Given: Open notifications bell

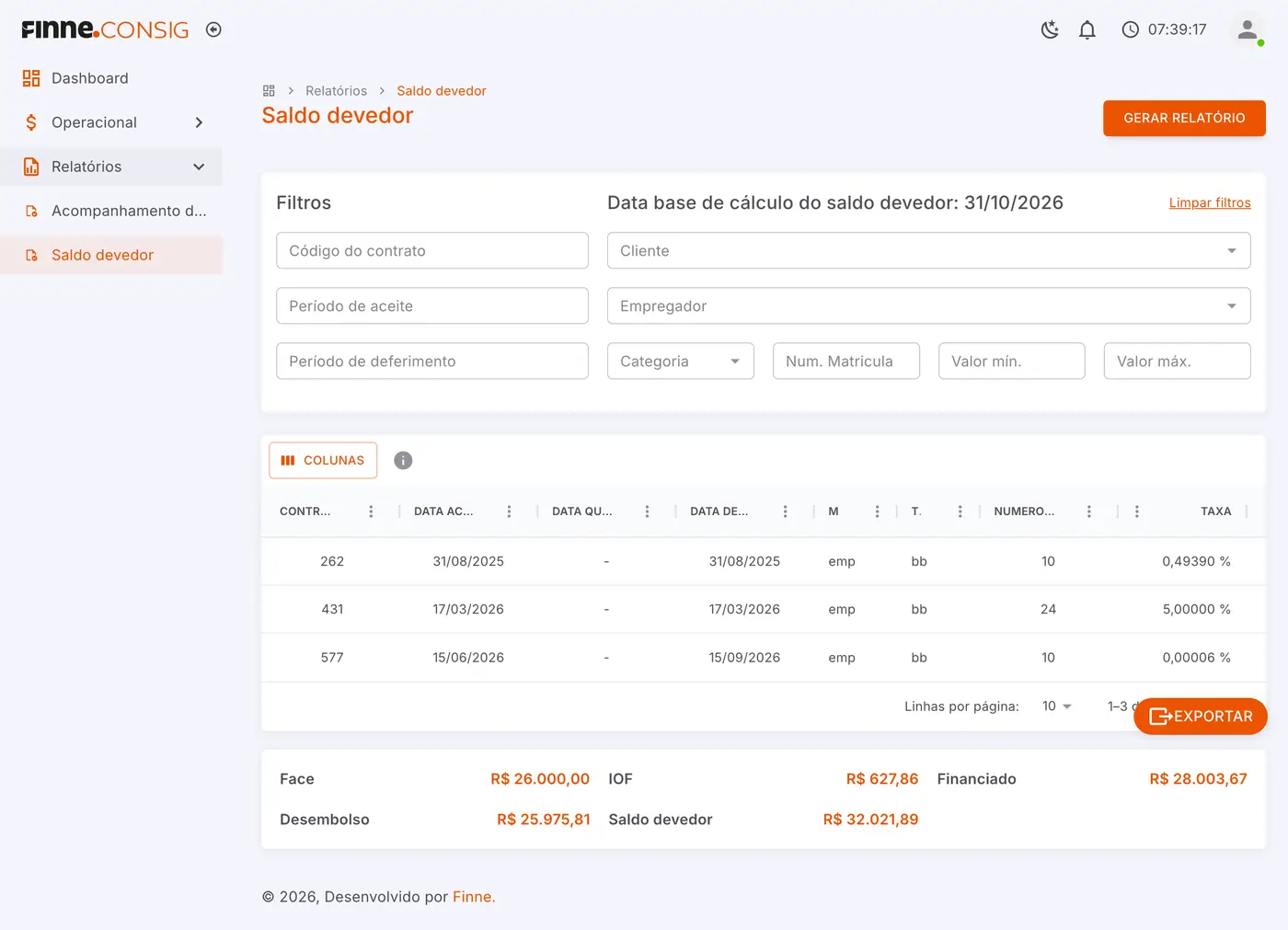Looking at the screenshot, I should pos(1087,29).
